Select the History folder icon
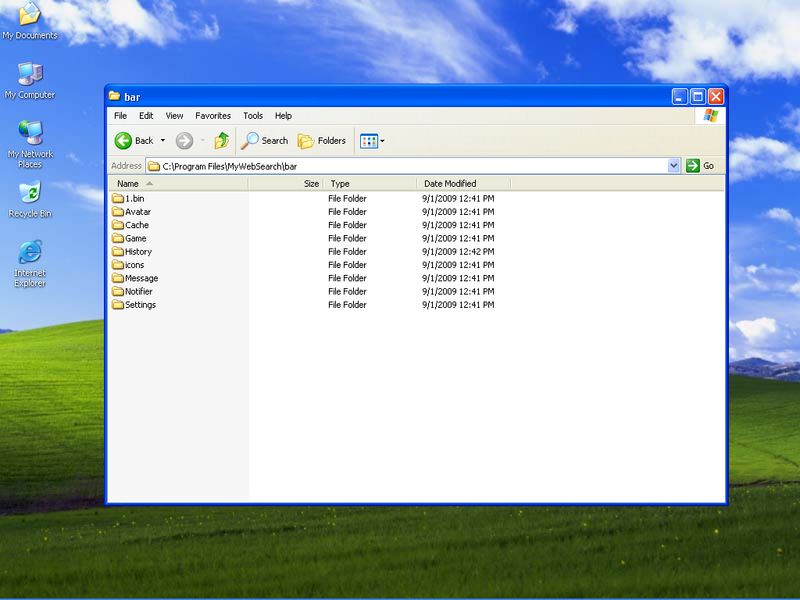This screenshot has width=800, height=600. point(118,252)
